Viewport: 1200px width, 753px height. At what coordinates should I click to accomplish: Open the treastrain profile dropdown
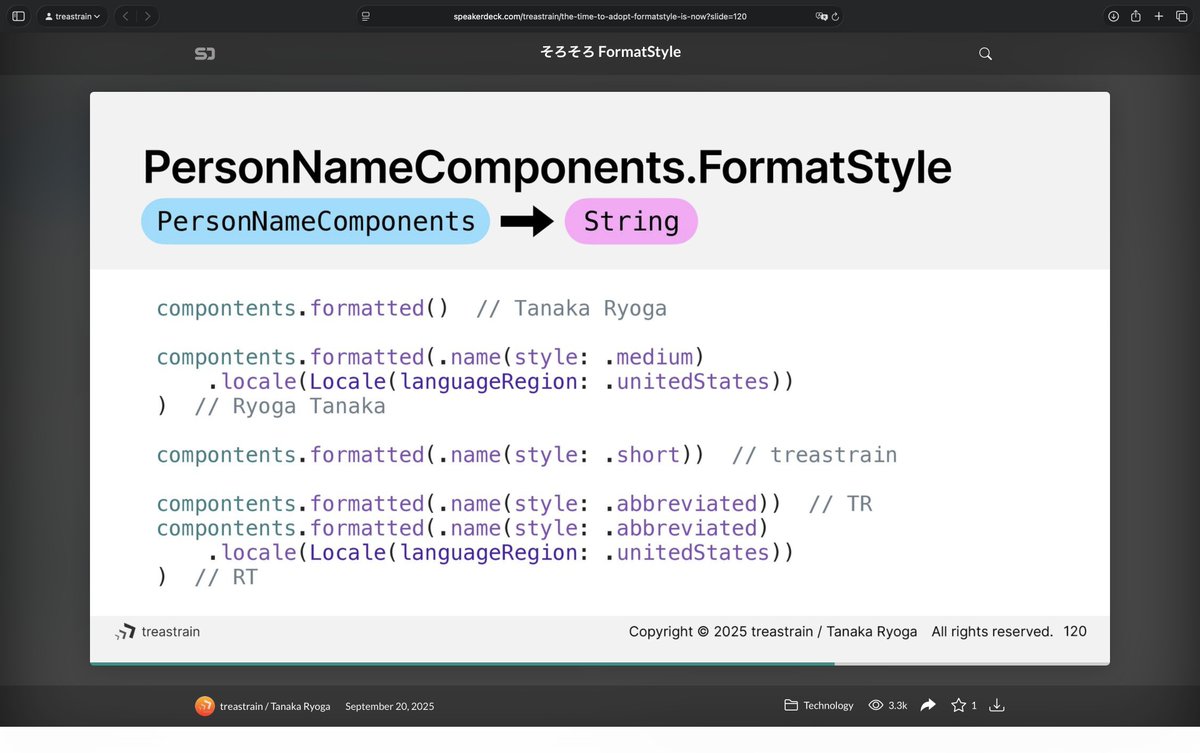[x=73, y=16]
